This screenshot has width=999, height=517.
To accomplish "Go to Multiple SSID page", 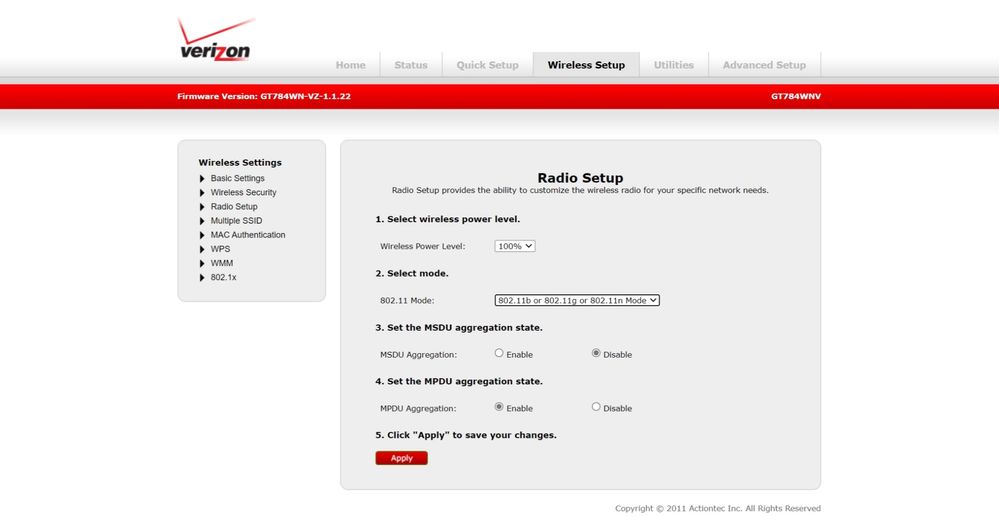I will pos(236,221).
